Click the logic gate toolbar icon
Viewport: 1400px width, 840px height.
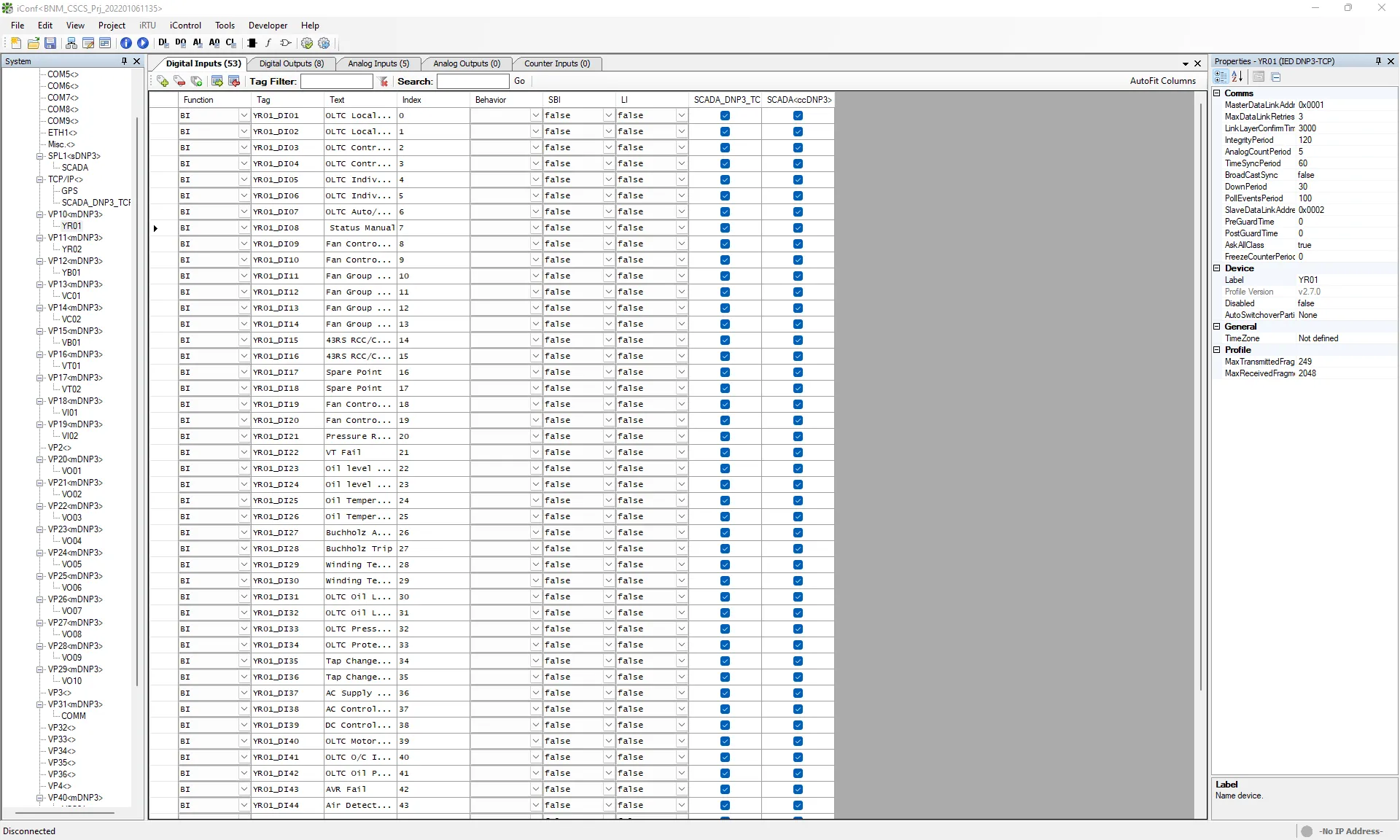(286, 43)
